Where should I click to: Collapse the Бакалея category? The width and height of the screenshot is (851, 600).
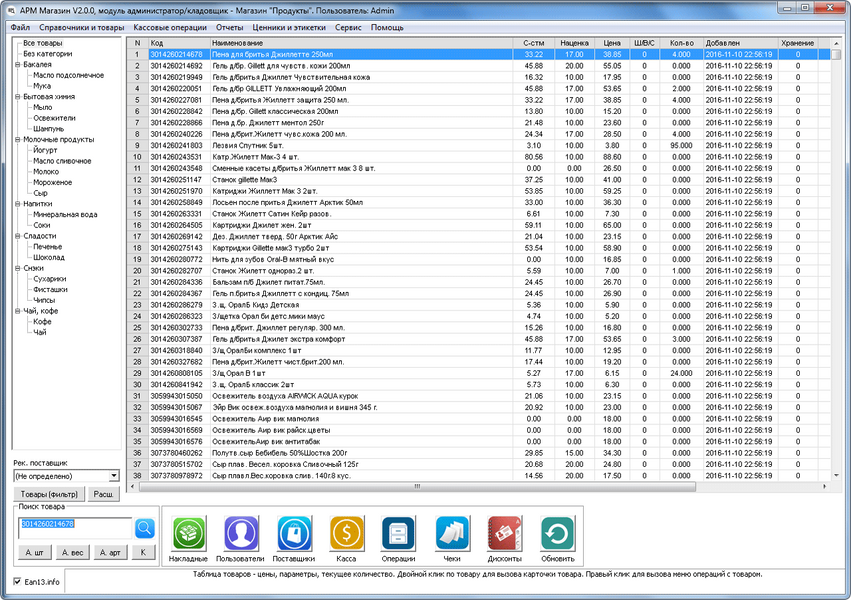[x=17, y=64]
